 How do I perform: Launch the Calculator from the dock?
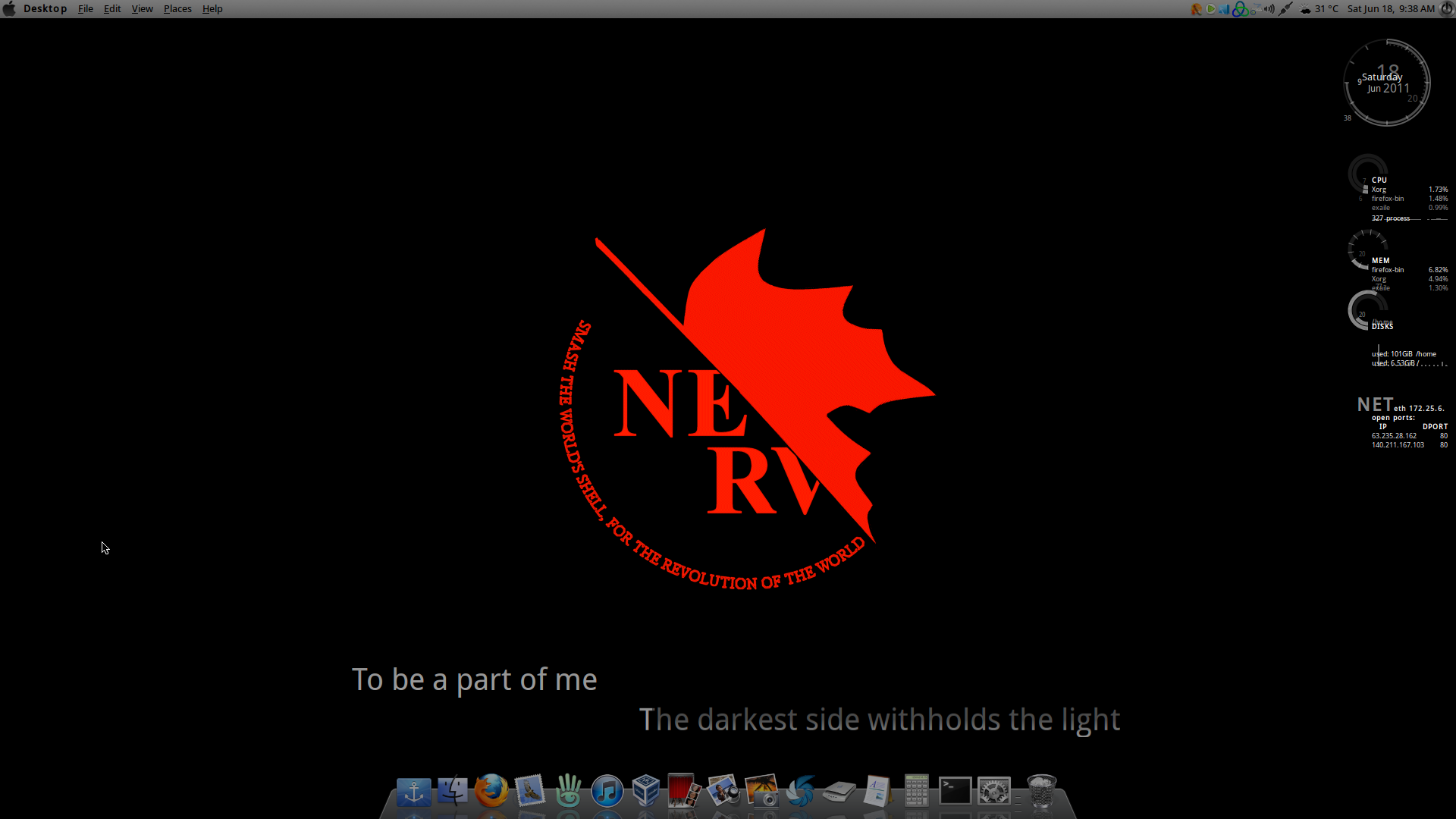point(916,791)
